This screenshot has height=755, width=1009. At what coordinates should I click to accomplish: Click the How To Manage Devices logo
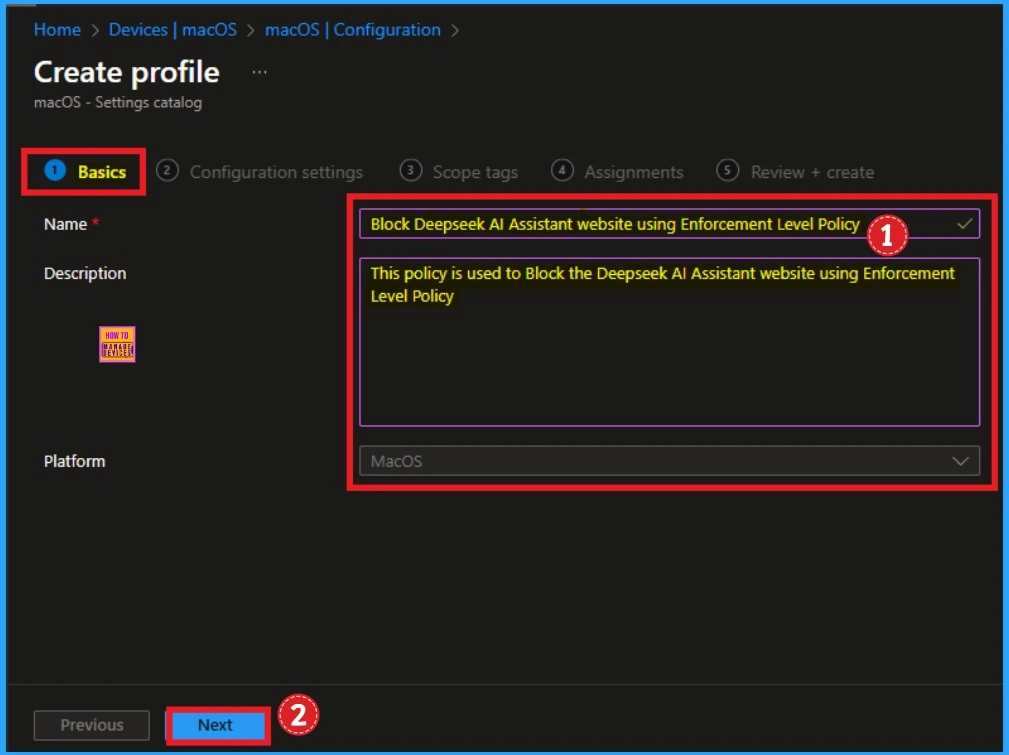click(117, 344)
